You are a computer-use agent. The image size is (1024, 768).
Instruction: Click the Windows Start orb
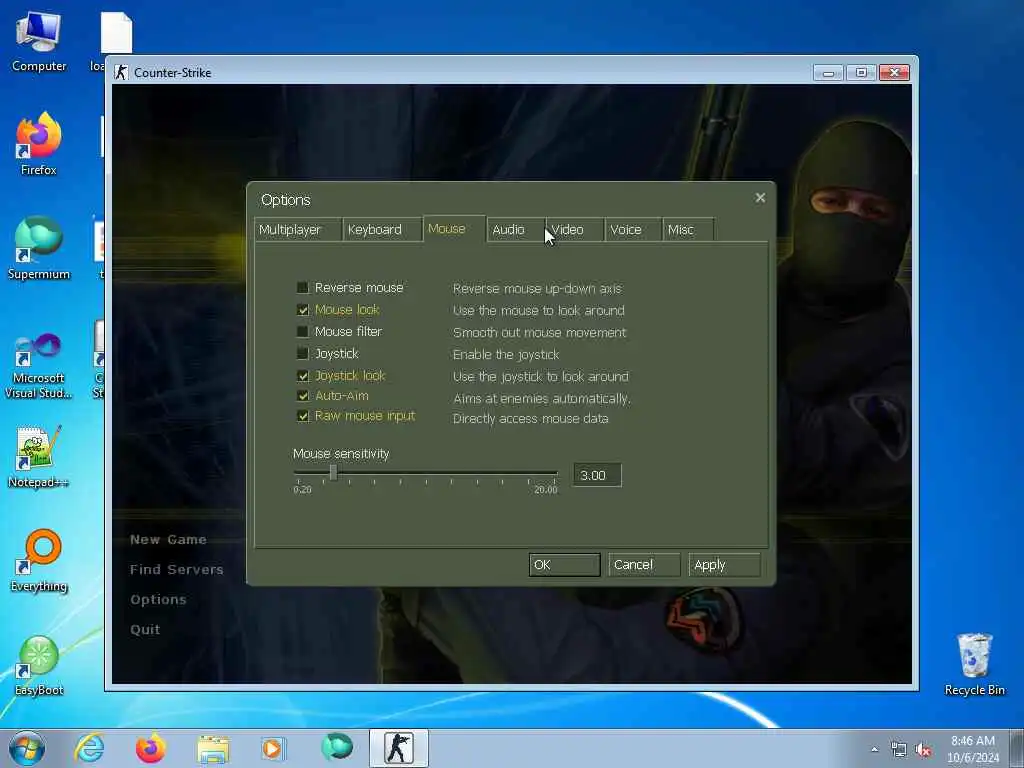point(27,748)
